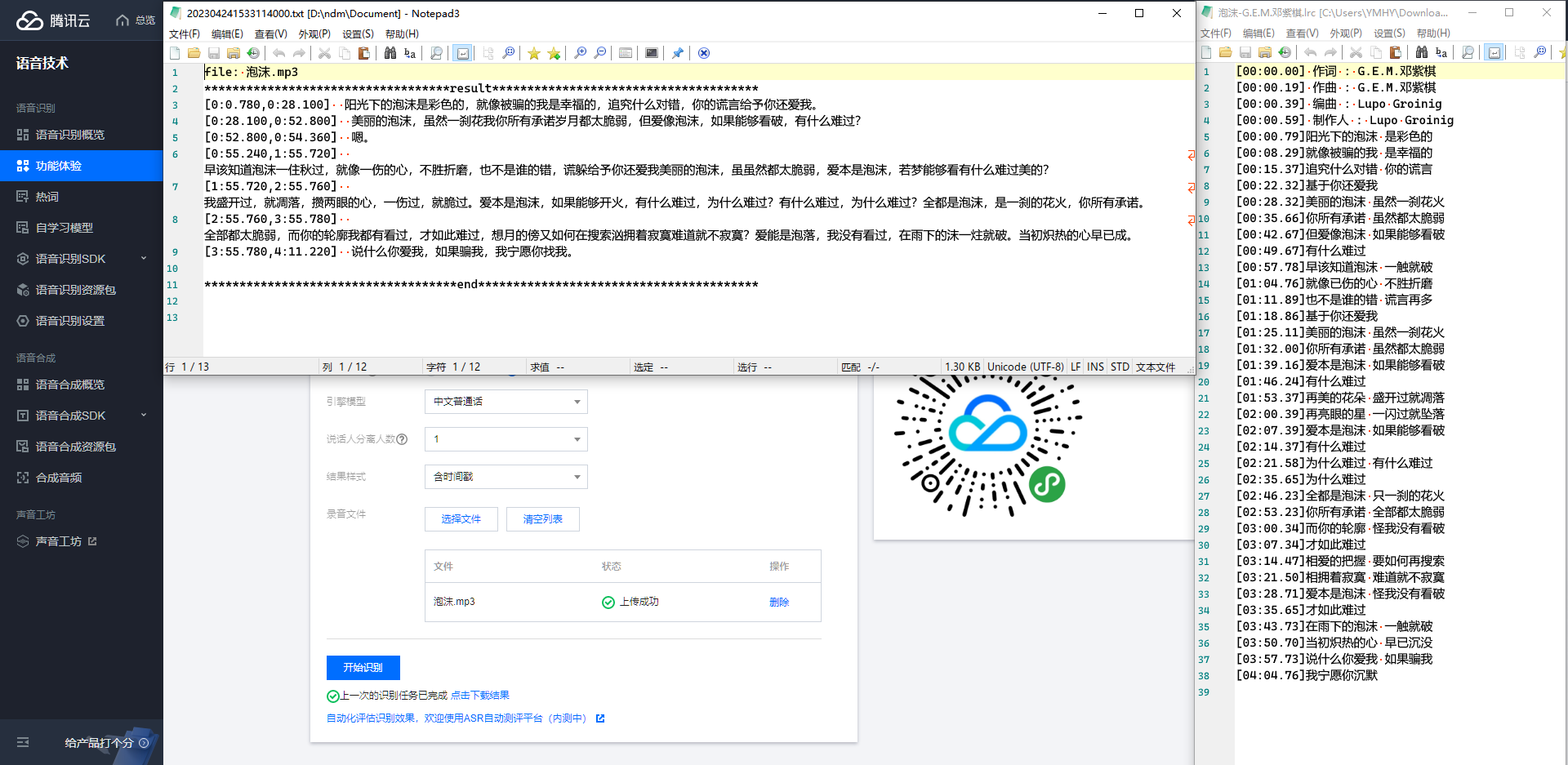This screenshot has height=765, width=1568.
Task: Open the 说话人分离人数 dropdown showing 1
Action: pyautogui.click(x=506, y=439)
